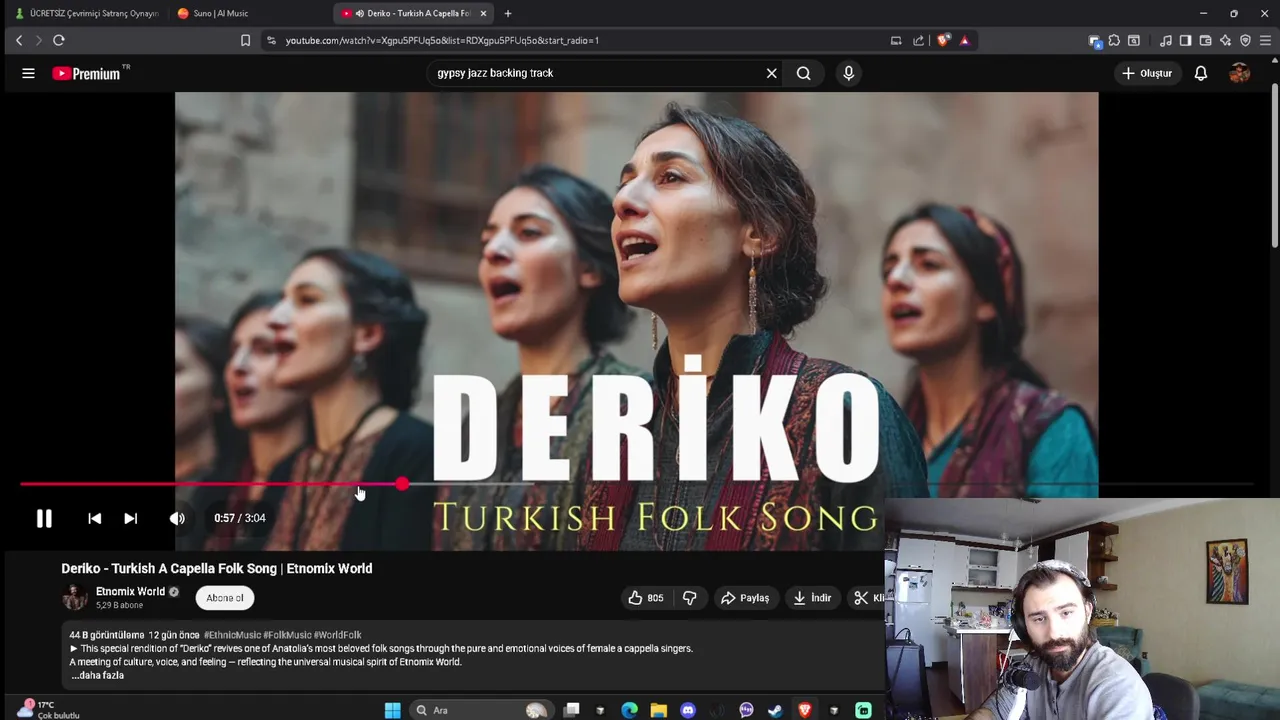Like the video with 805 likes
This screenshot has height=720, width=1280.
point(645,598)
